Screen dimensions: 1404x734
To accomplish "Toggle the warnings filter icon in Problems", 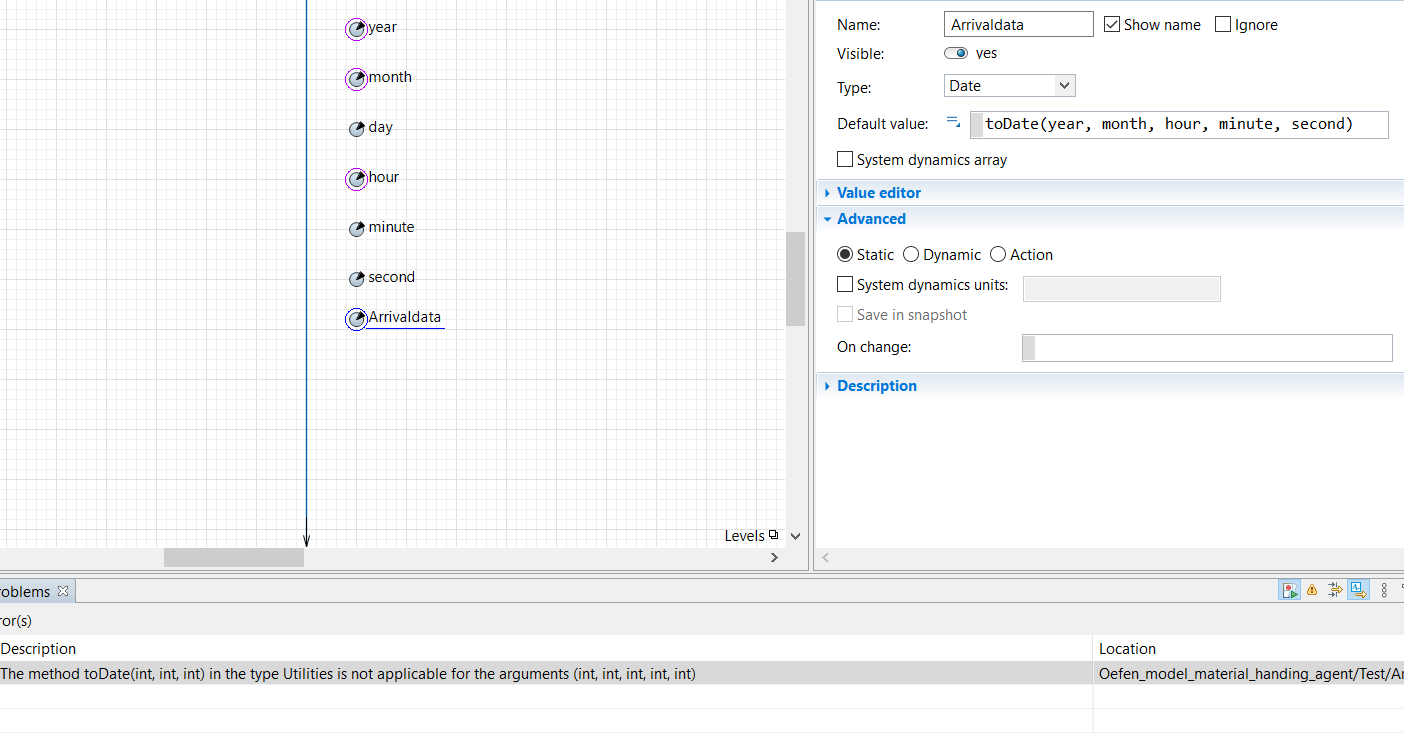I will point(1312,590).
